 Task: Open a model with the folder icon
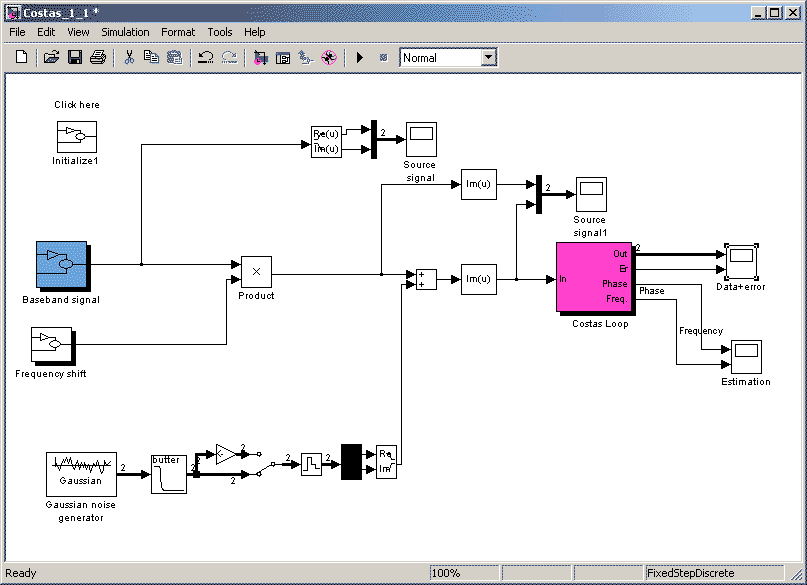click(51, 57)
